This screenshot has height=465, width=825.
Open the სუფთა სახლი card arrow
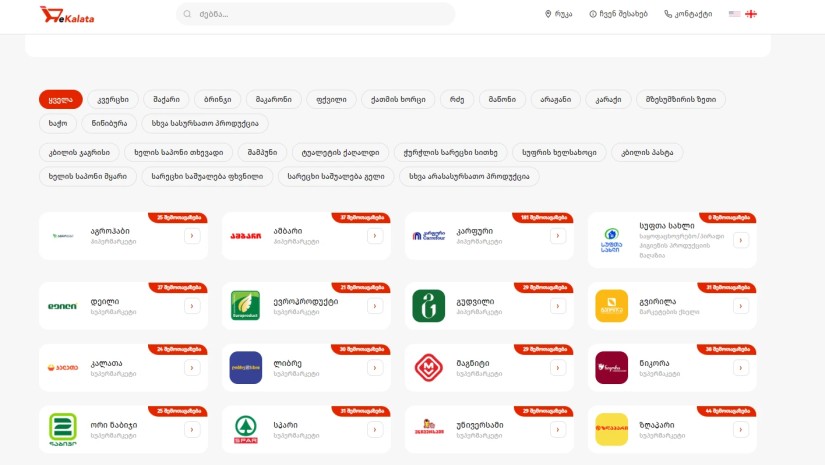741,240
